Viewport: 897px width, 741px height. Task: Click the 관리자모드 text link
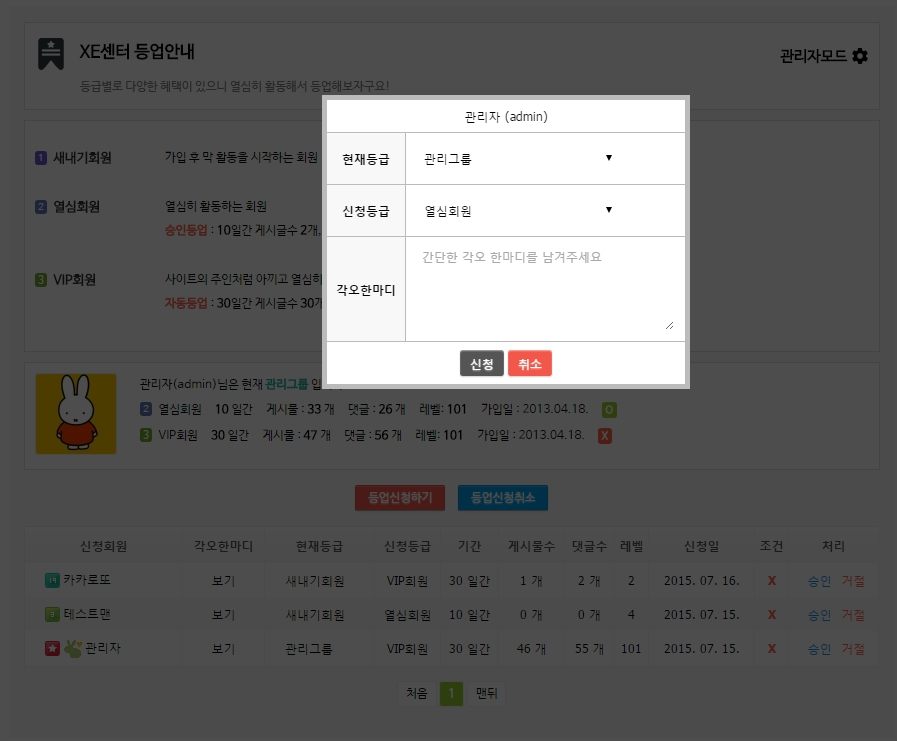tap(813, 56)
